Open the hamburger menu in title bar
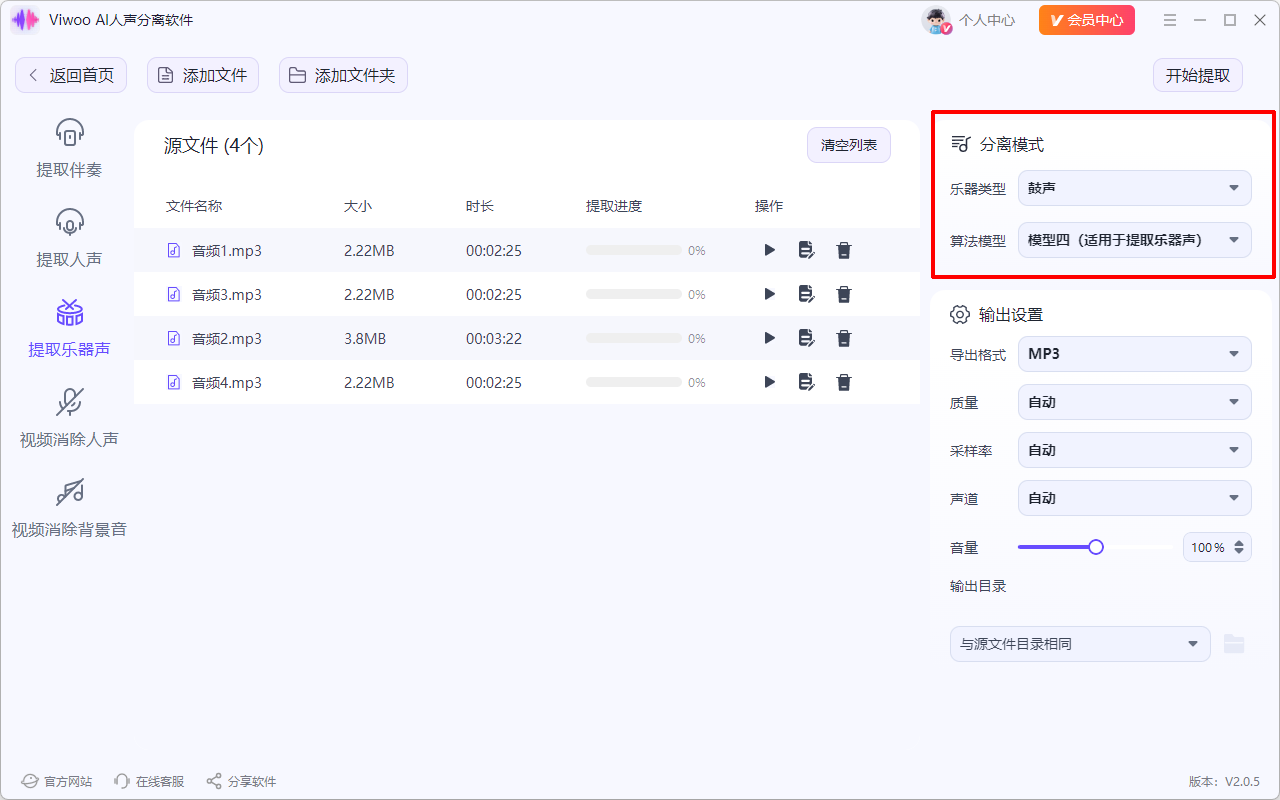 click(1171, 20)
